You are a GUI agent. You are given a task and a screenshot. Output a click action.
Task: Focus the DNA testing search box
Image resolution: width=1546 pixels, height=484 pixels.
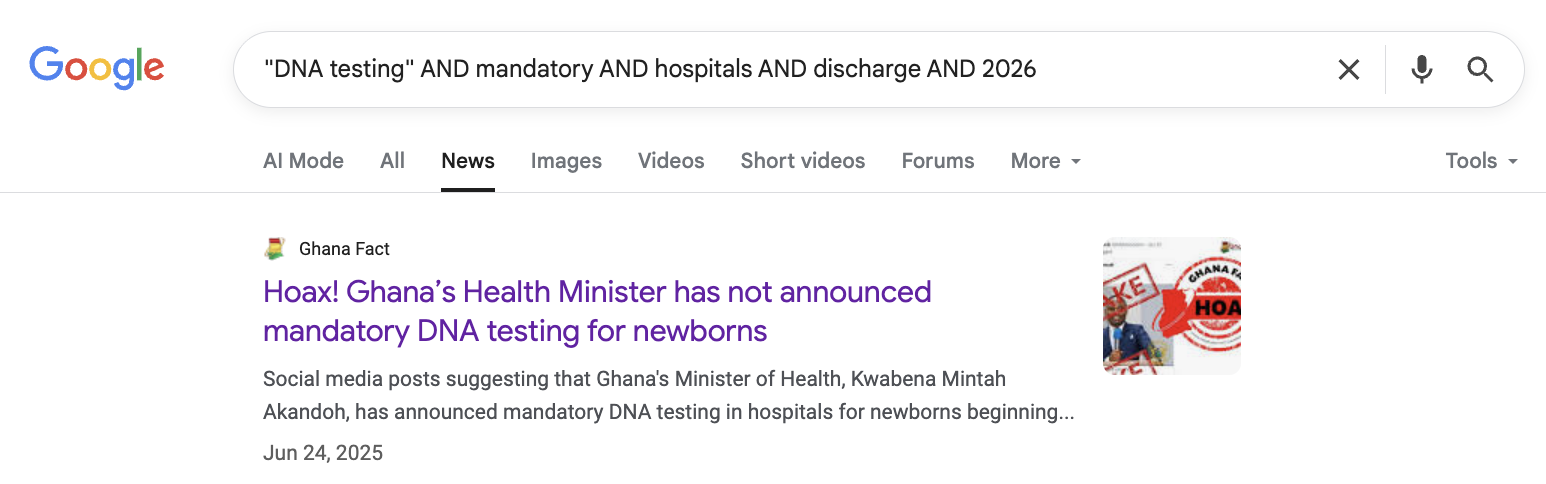click(x=780, y=69)
